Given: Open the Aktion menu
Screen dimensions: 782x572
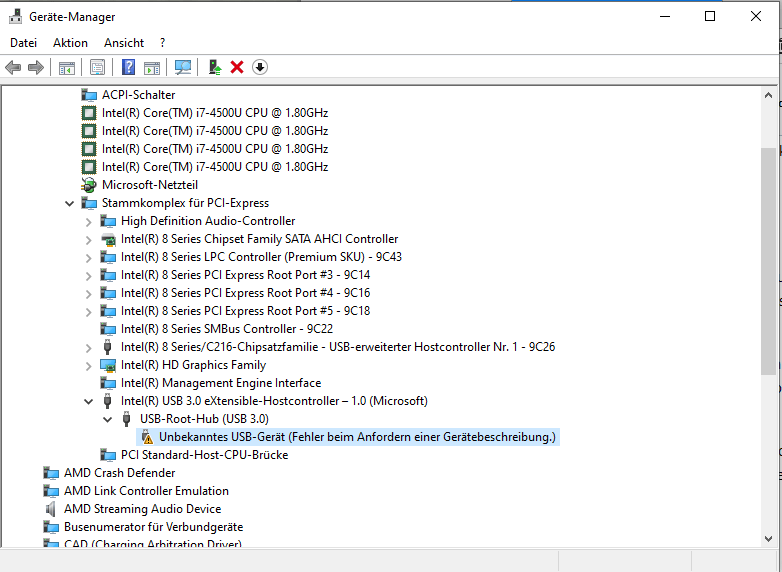Looking at the screenshot, I should tap(70, 43).
